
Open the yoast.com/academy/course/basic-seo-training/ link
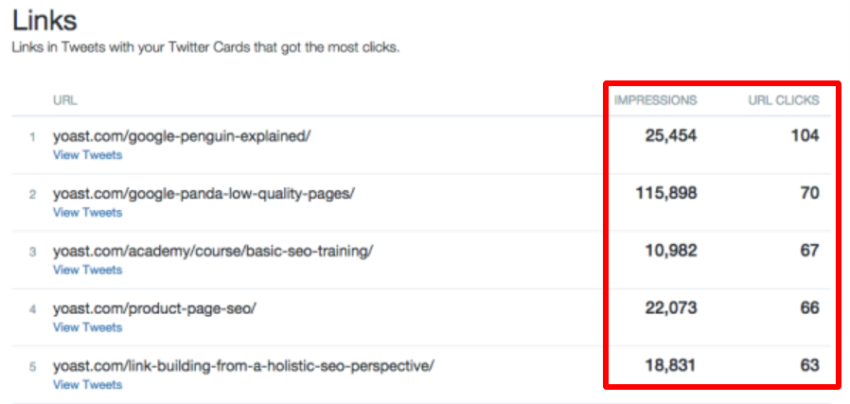[x=213, y=251]
